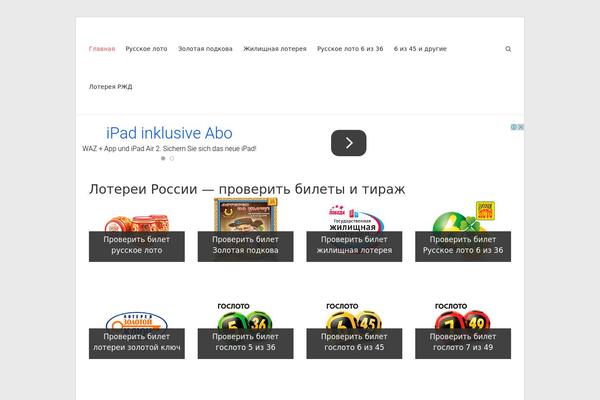The height and width of the screenshot is (400, 600).
Task: Open Лотерея РЖД menu item
Action: pos(111,87)
